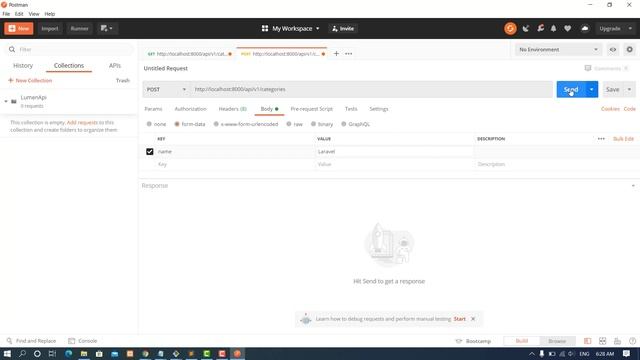Open the Trash link

pos(122,80)
